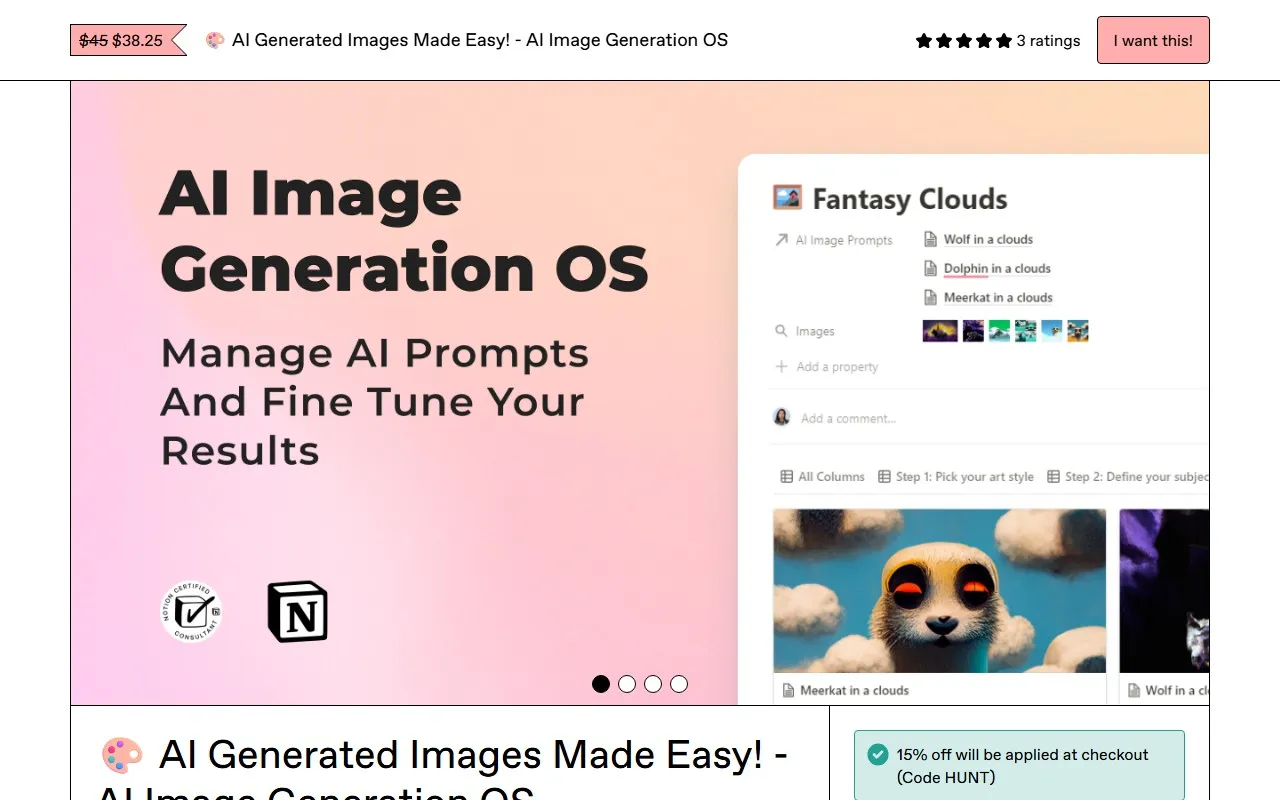1280x800 pixels.
Task: Click the green checkmark in the discount banner
Action: [x=878, y=755]
